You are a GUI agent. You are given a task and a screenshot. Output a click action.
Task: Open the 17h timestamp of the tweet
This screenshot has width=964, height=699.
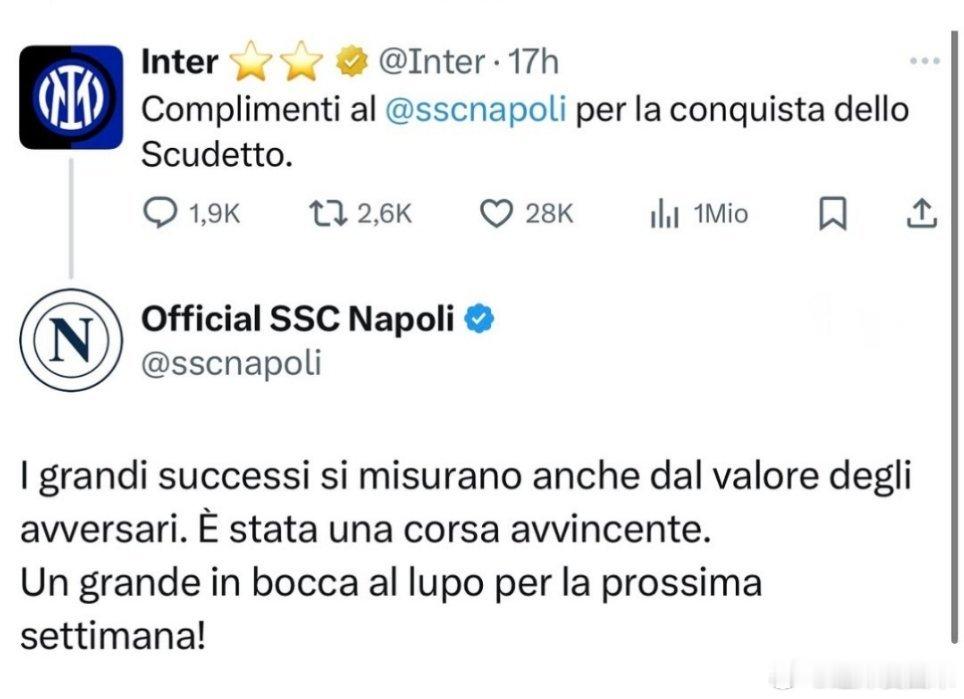coord(533,61)
